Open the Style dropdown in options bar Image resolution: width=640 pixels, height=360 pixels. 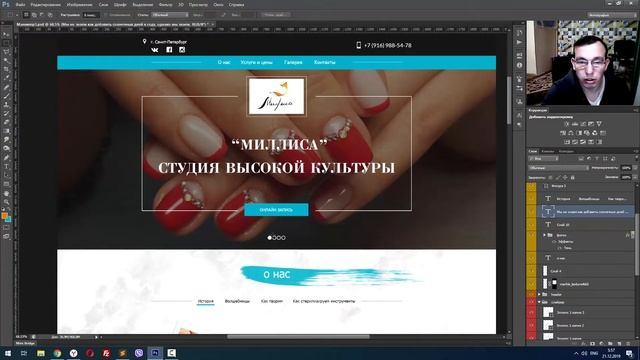point(170,15)
